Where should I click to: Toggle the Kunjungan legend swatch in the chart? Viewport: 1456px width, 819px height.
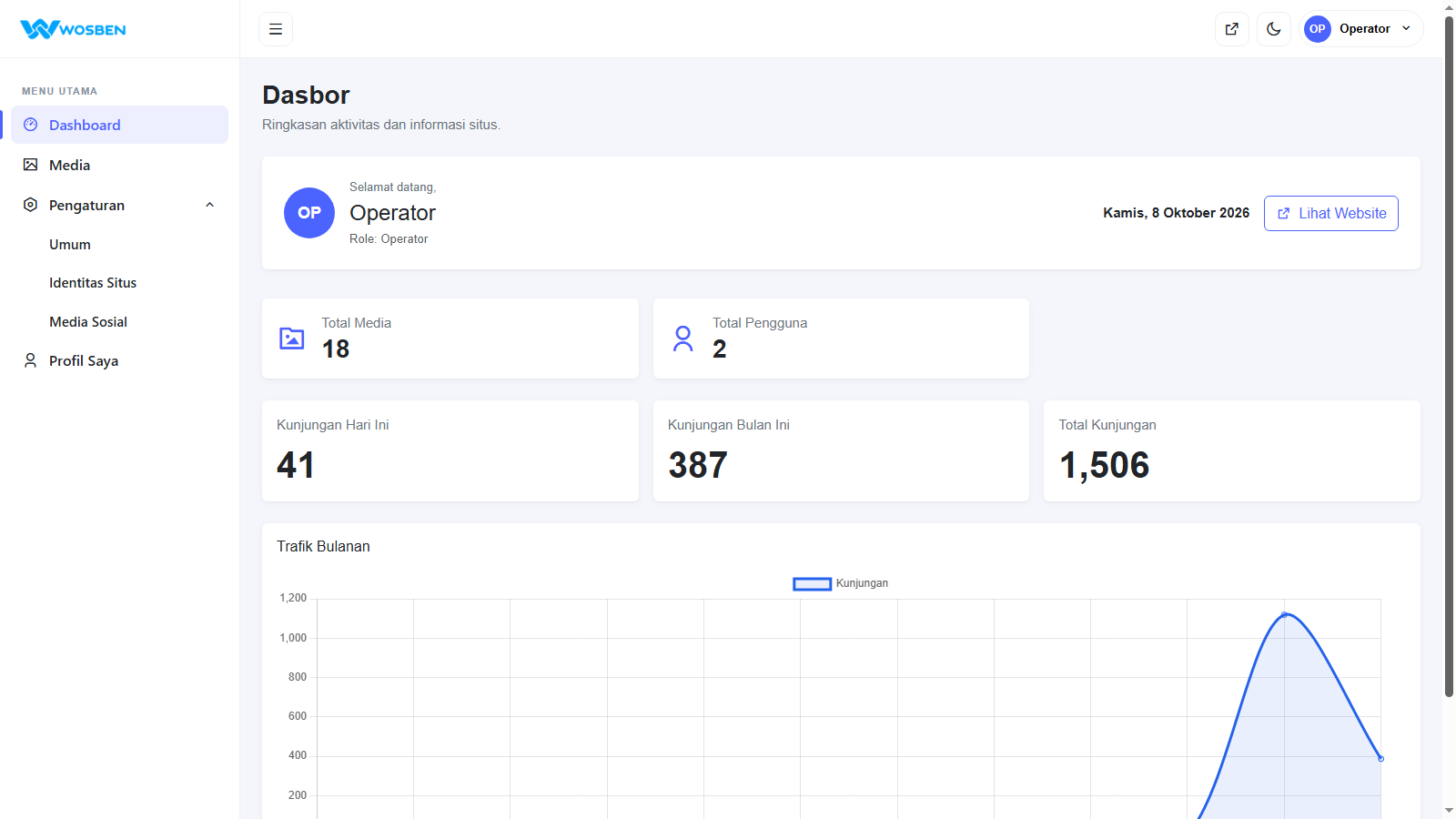[x=813, y=584]
